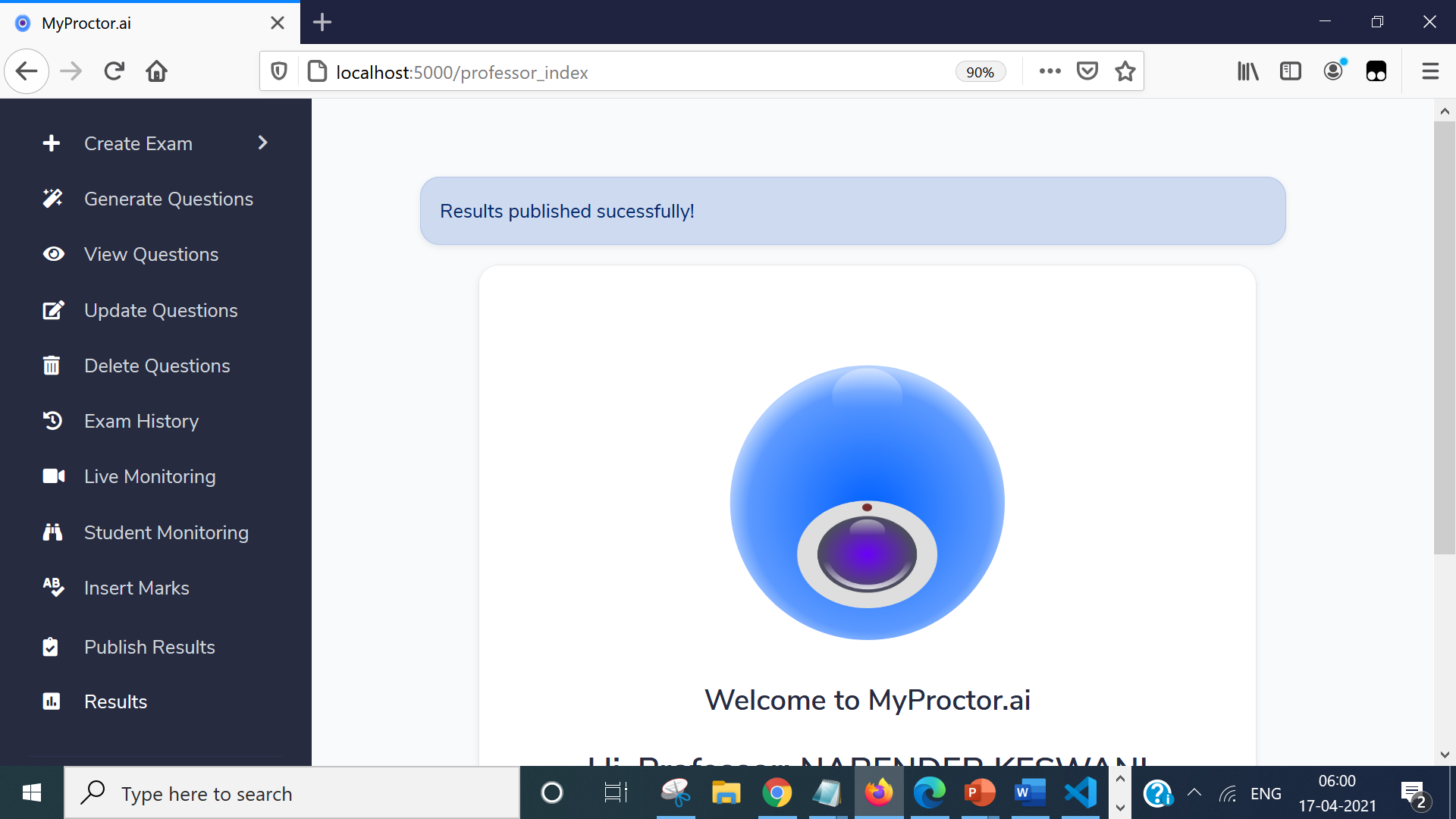Screen dimensions: 1456x819
Task: Click the View Questions eye icon
Action: [x=53, y=254]
